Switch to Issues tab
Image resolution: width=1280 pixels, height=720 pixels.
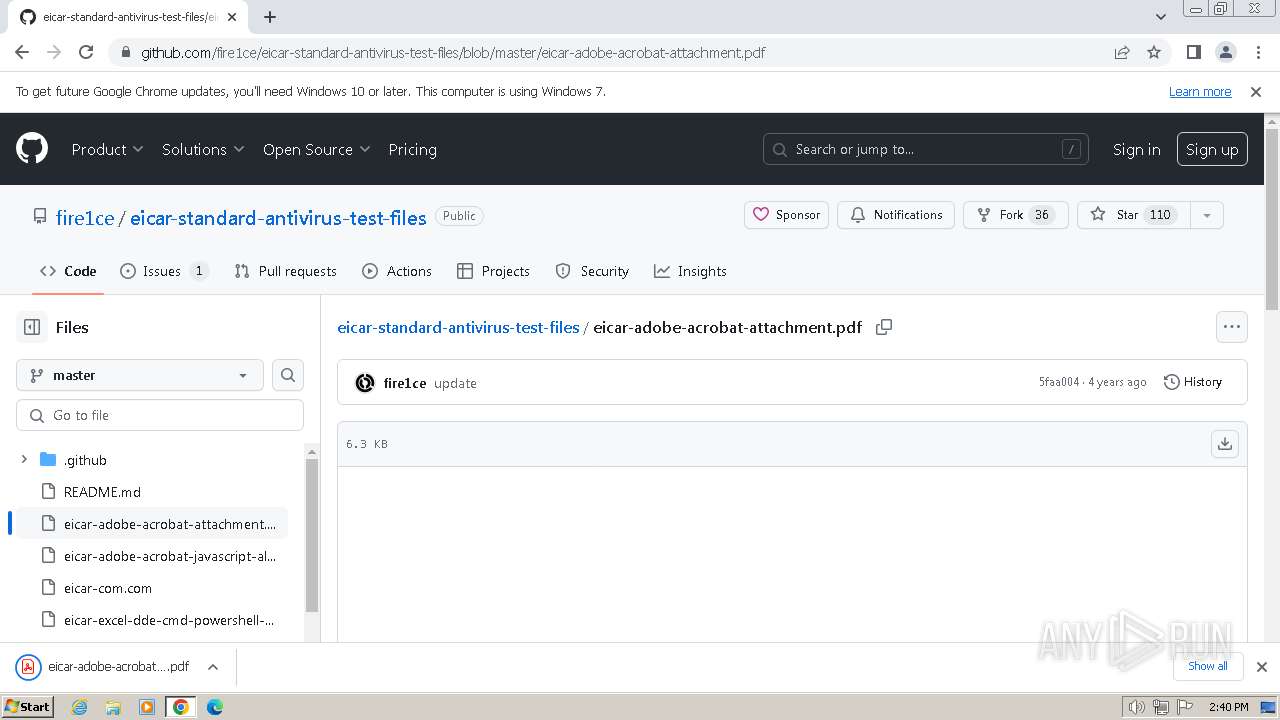[x=164, y=271]
